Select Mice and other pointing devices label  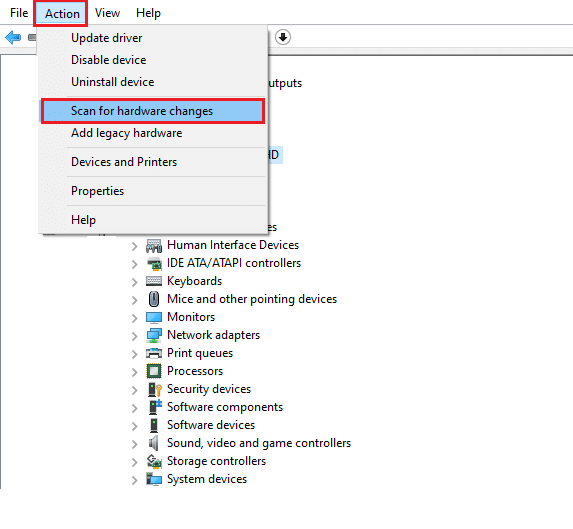tap(252, 299)
